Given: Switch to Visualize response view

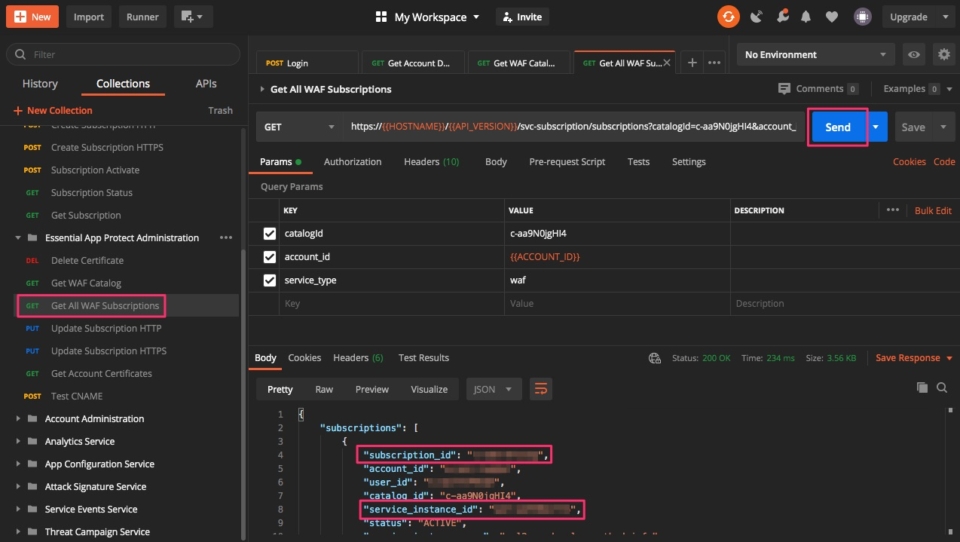Looking at the screenshot, I should click(x=429, y=389).
